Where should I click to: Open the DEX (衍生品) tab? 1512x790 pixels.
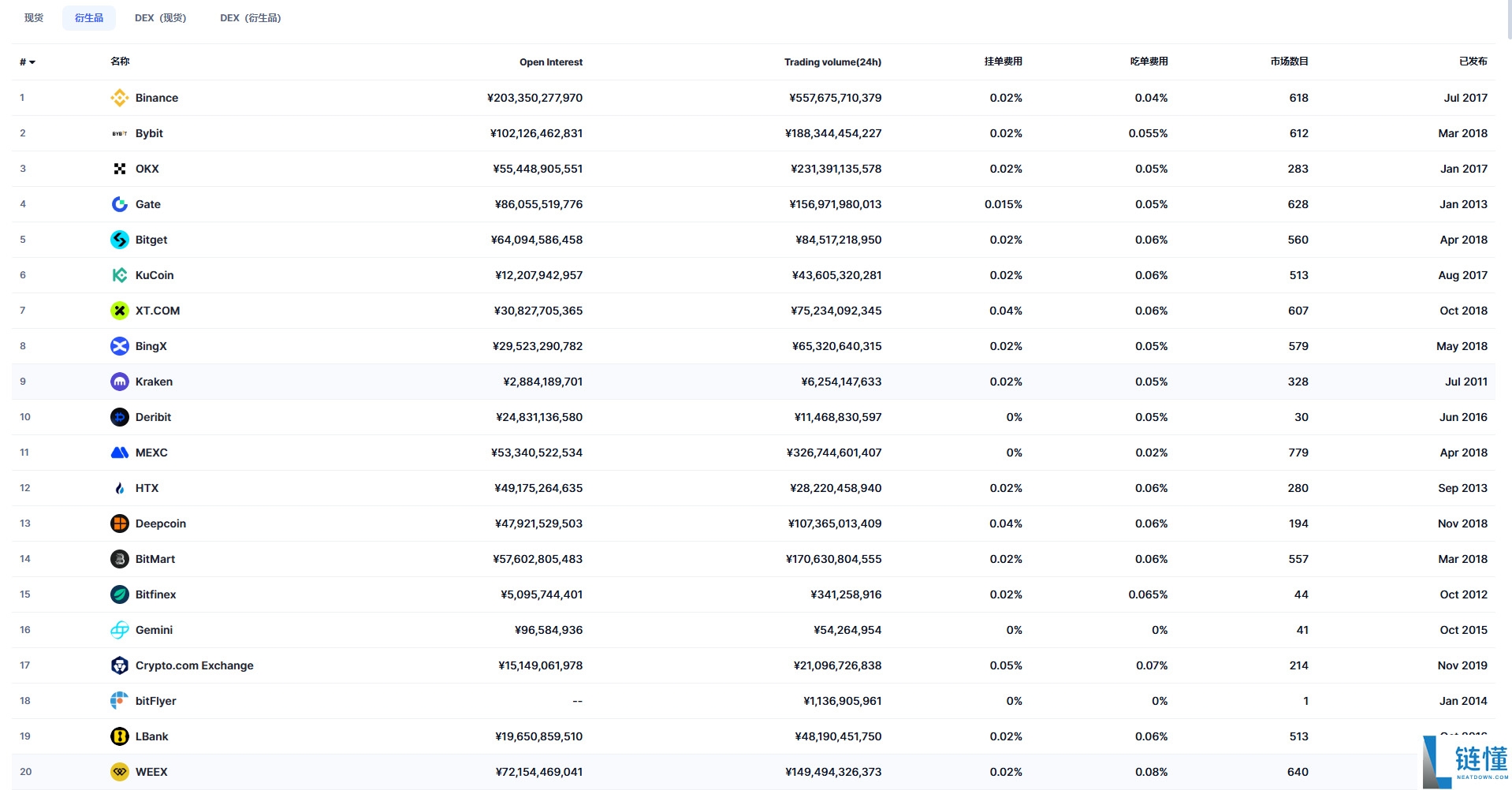(x=250, y=17)
